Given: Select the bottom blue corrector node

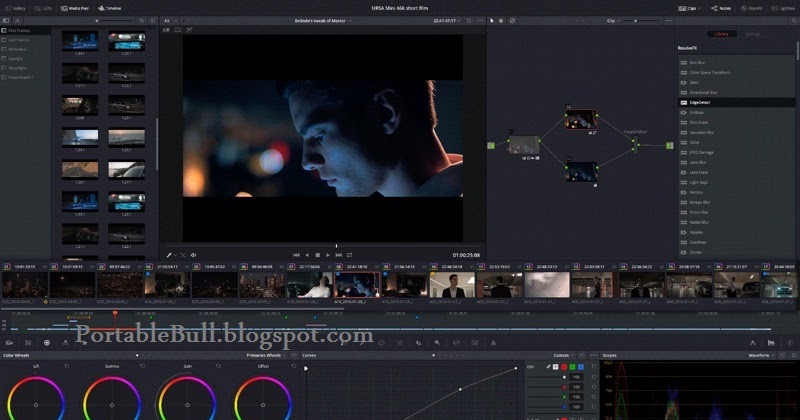Looking at the screenshot, I should click(582, 172).
